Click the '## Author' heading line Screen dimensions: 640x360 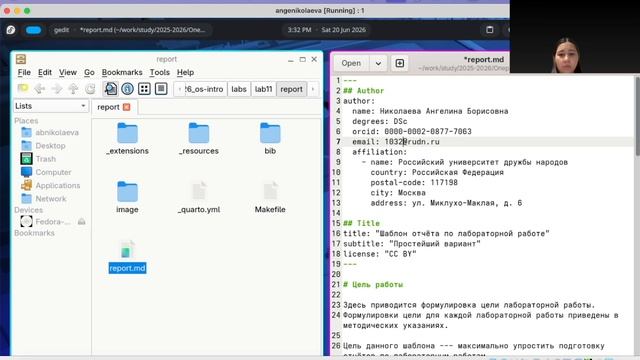coord(363,91)
